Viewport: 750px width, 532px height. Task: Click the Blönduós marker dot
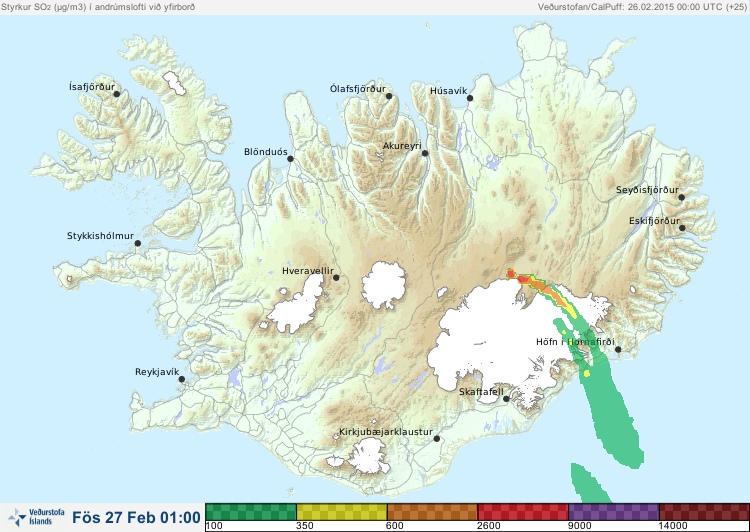(x=290, y=159)
